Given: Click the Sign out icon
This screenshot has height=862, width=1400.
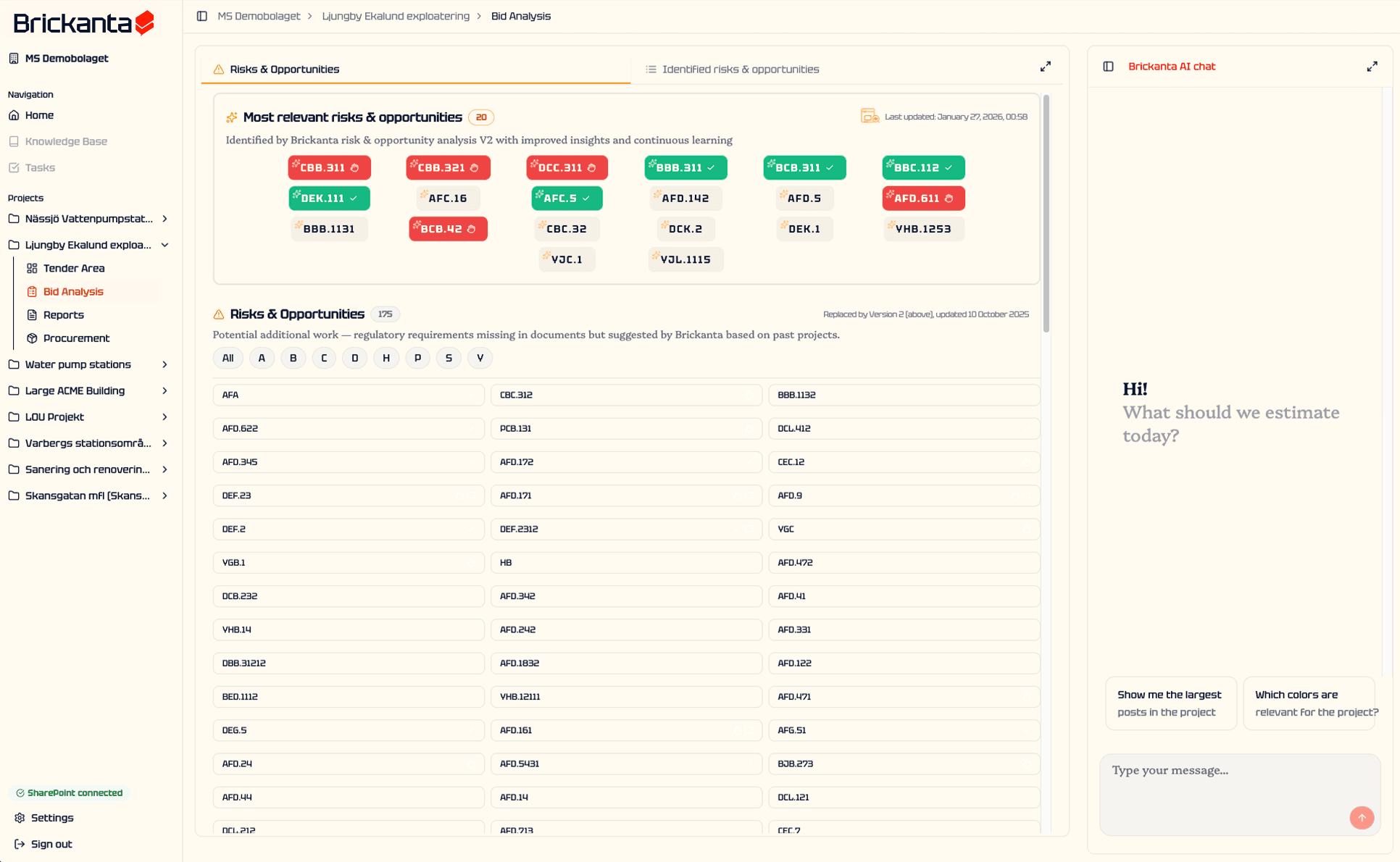Looking at the screenshot, I should pos(20,844).
